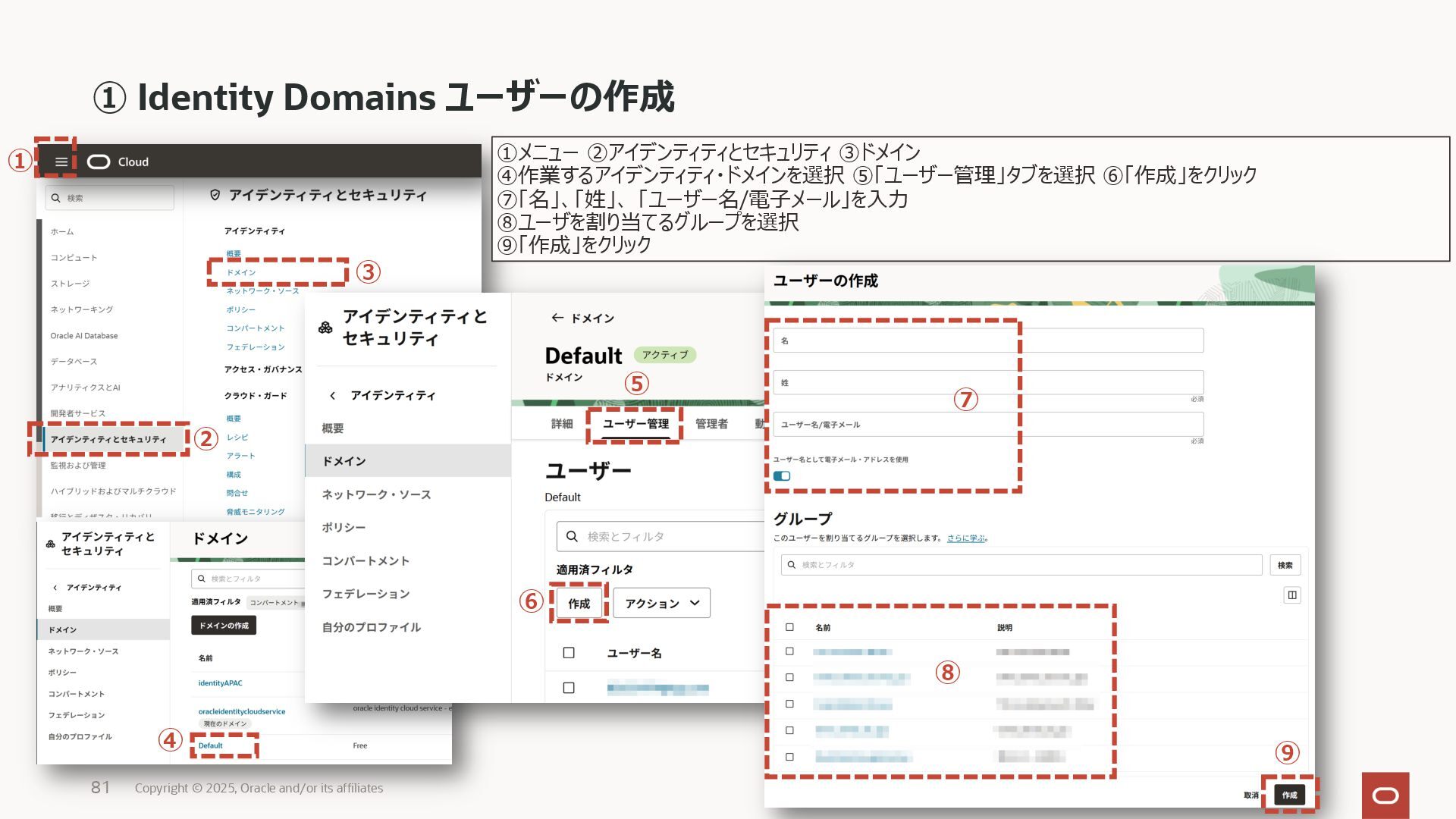The height and width of the screenshot is (819, 1456).
Task: Check the header checkbox beside 名前 in groups
Action: [x=789, y=627]
